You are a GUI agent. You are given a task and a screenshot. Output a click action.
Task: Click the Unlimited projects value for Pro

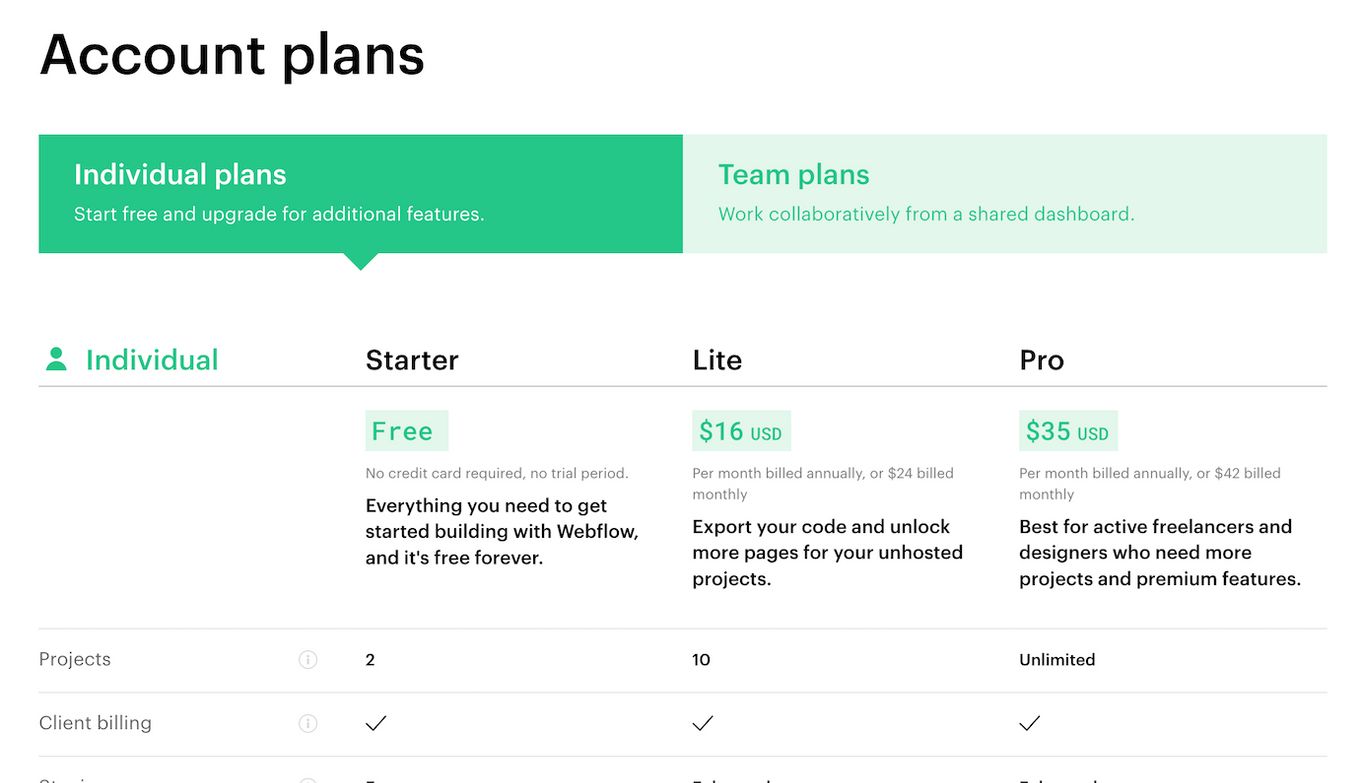1057,660
